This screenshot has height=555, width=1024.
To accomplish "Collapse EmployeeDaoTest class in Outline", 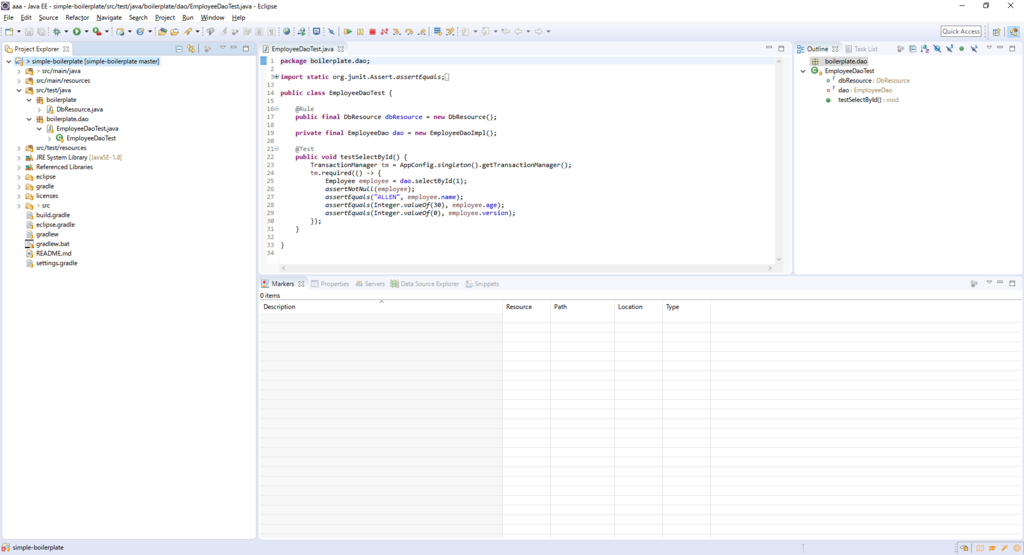I will [x=803, y=71].
